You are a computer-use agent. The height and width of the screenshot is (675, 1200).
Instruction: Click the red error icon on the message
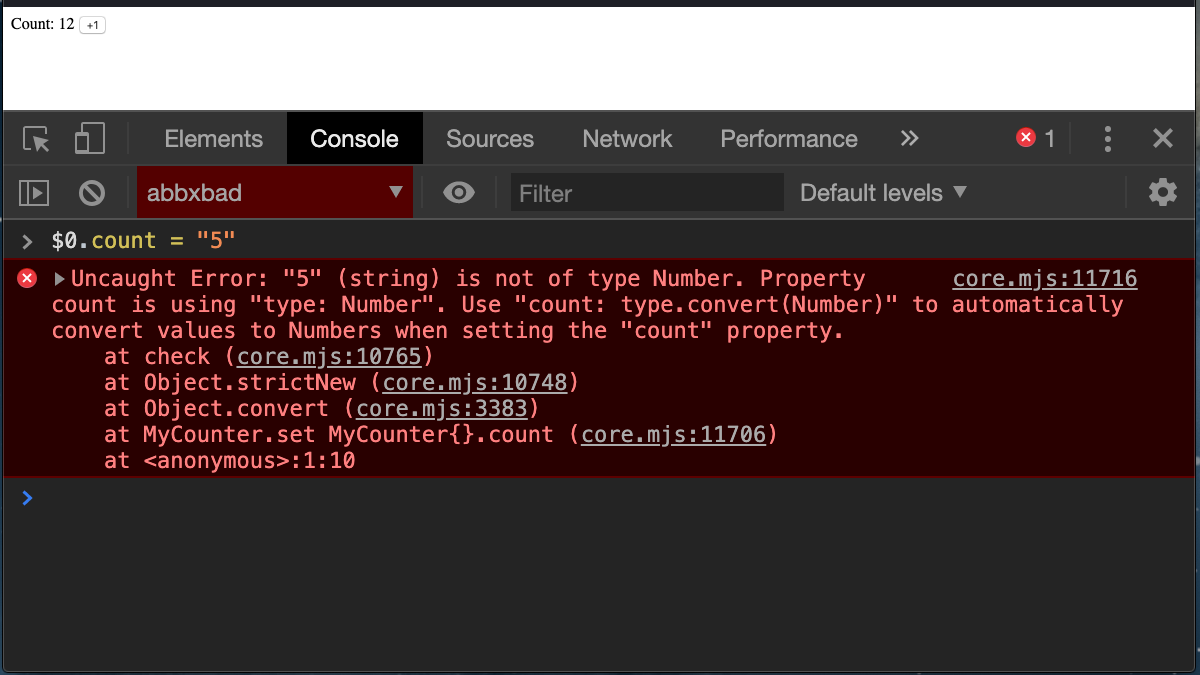pyautogui.click(x=28, y=278)
